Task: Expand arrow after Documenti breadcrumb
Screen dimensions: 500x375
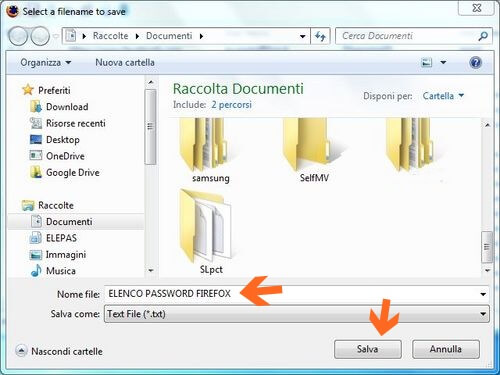Action: pos(201,36)
